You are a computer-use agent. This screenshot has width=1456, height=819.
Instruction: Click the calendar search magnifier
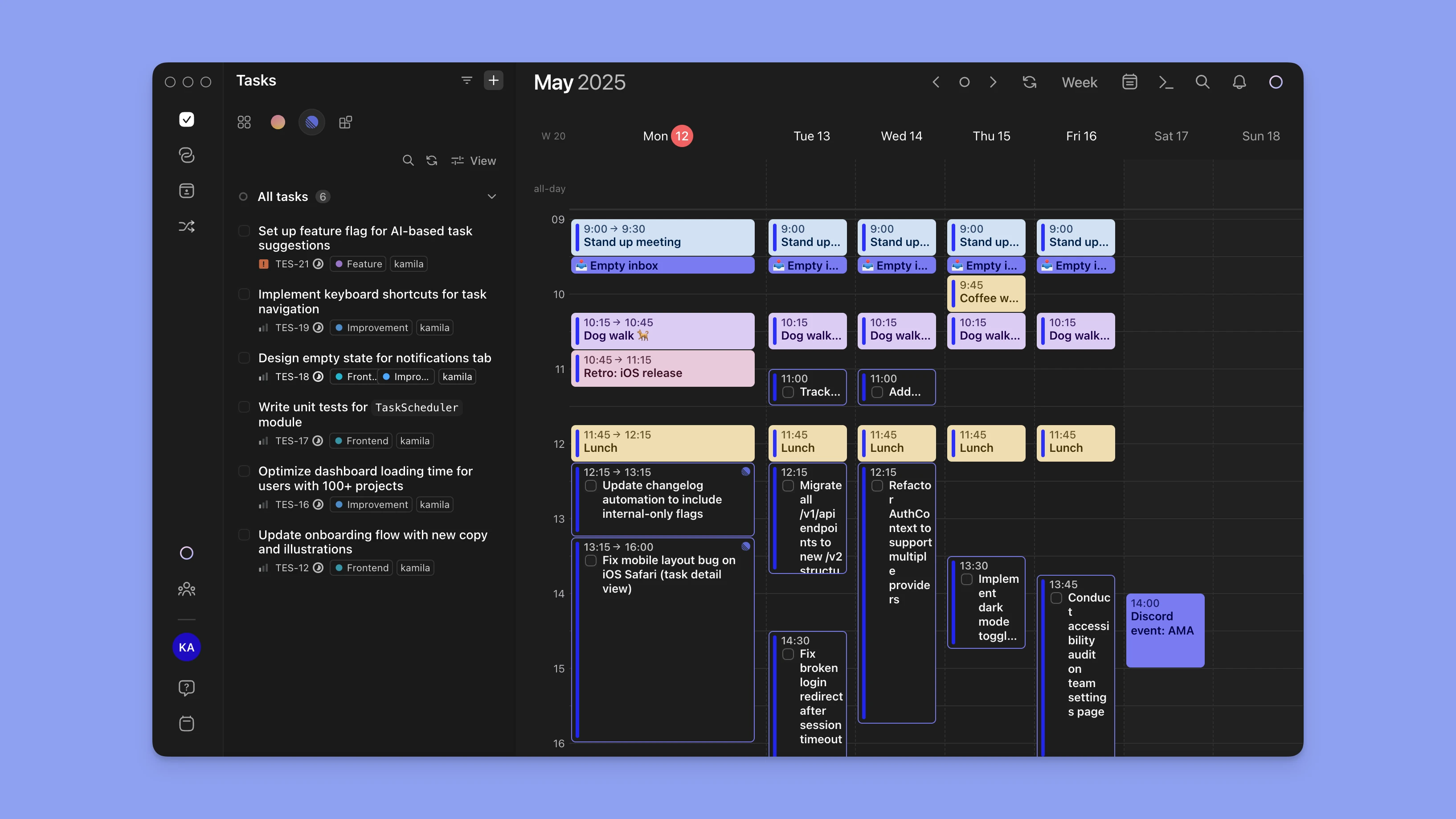coord(1202,82)
